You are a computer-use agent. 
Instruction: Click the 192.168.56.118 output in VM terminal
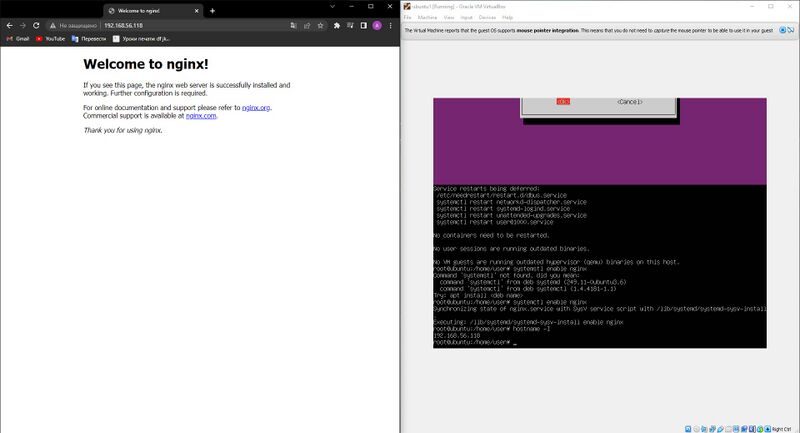[x=457, y=336]
